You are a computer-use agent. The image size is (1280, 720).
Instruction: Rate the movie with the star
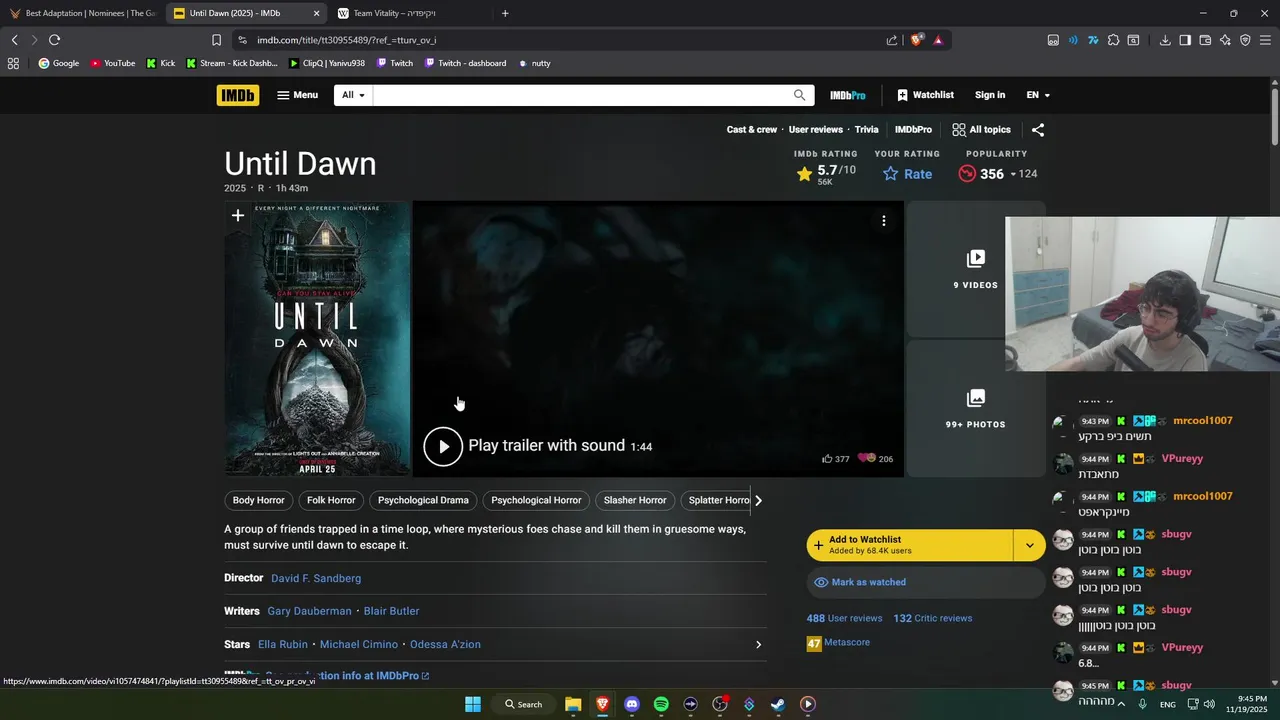907,174
